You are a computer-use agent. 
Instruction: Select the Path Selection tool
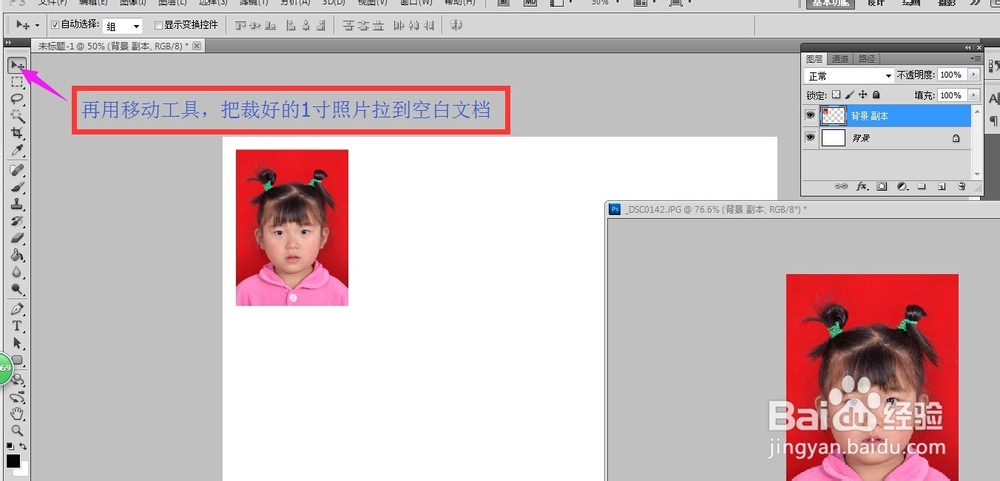[x=17, y=343]
